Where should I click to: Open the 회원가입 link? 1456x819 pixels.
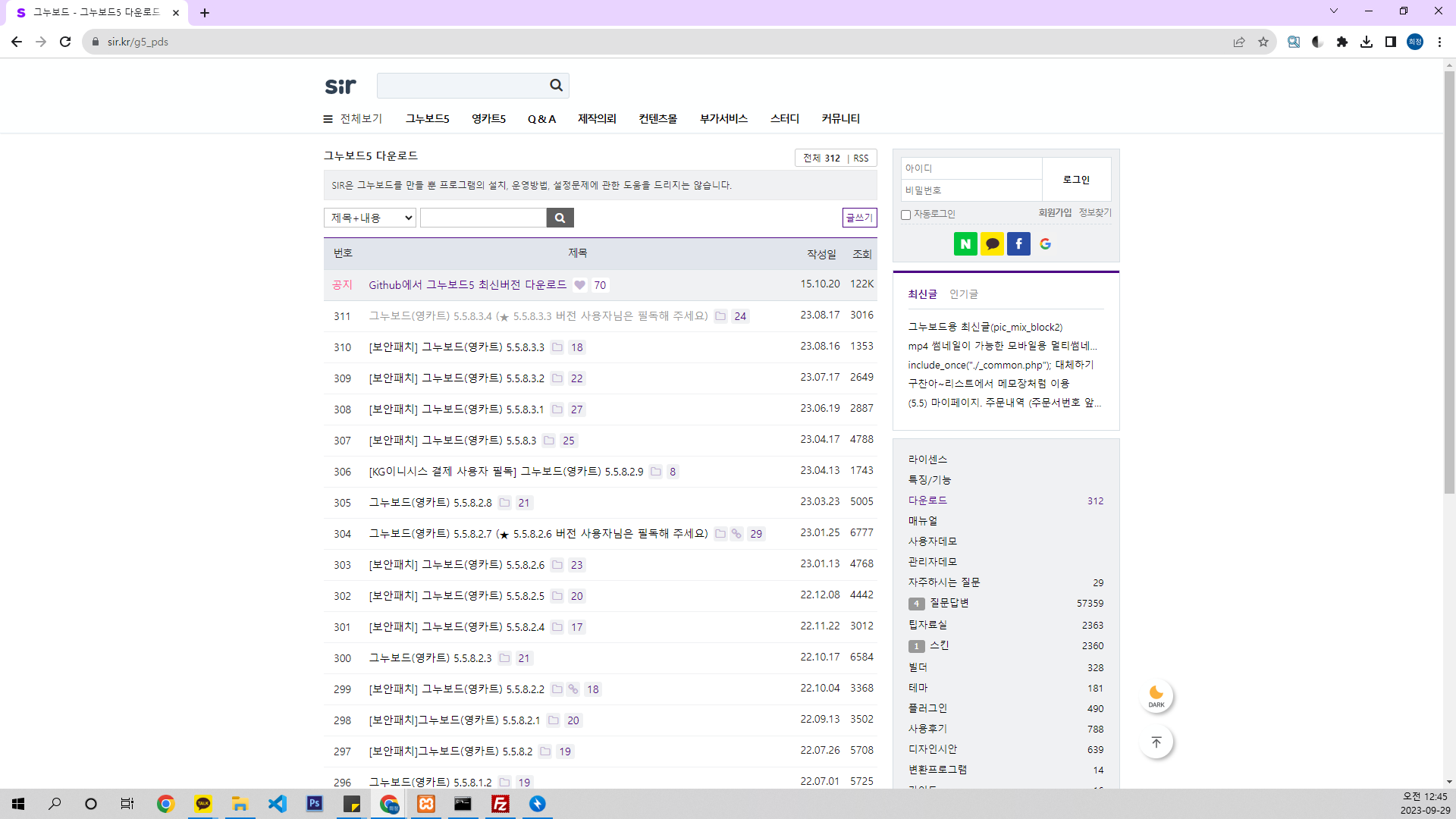click(x=1056, y=213)
